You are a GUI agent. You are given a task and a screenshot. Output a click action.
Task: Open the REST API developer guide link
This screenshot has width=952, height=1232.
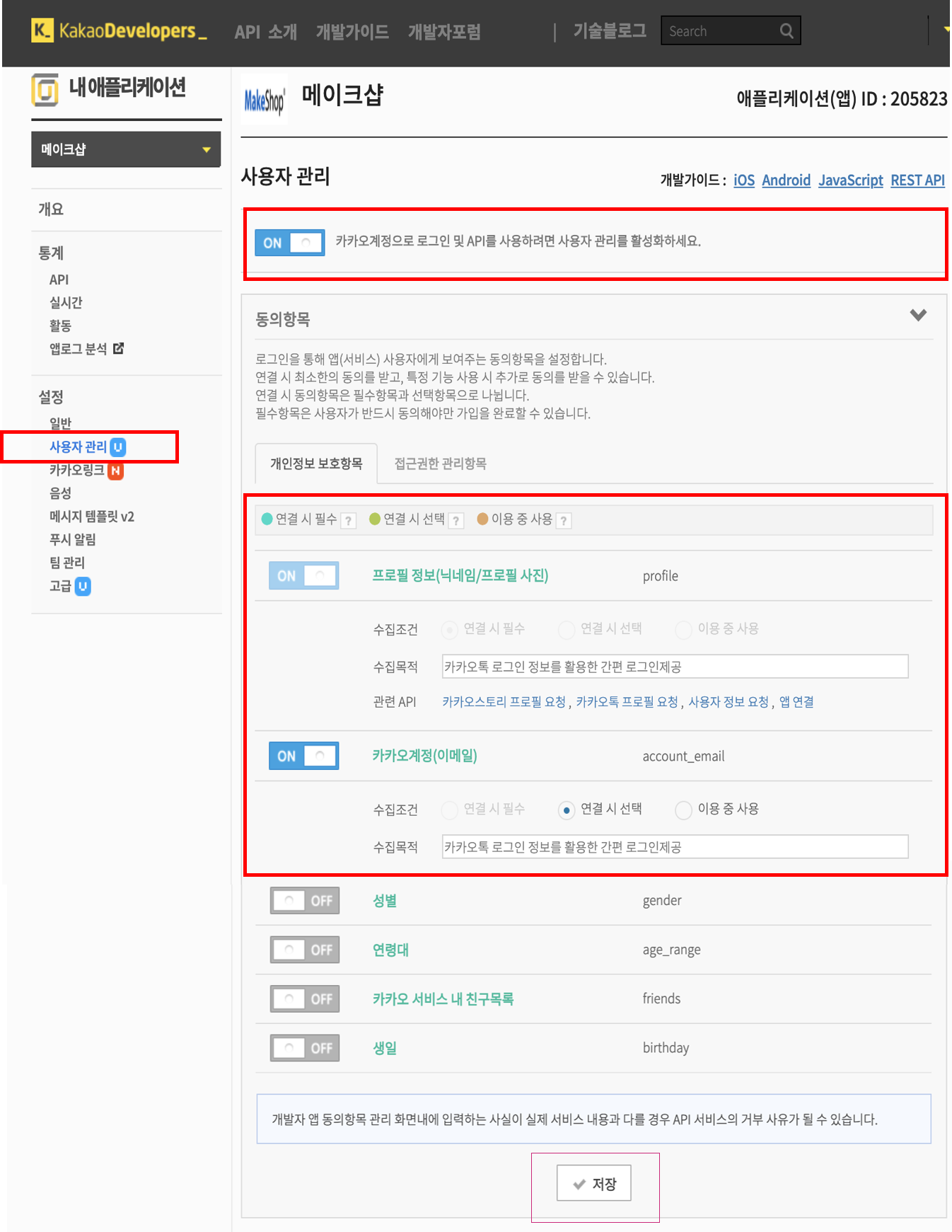(x=918, y=180)
